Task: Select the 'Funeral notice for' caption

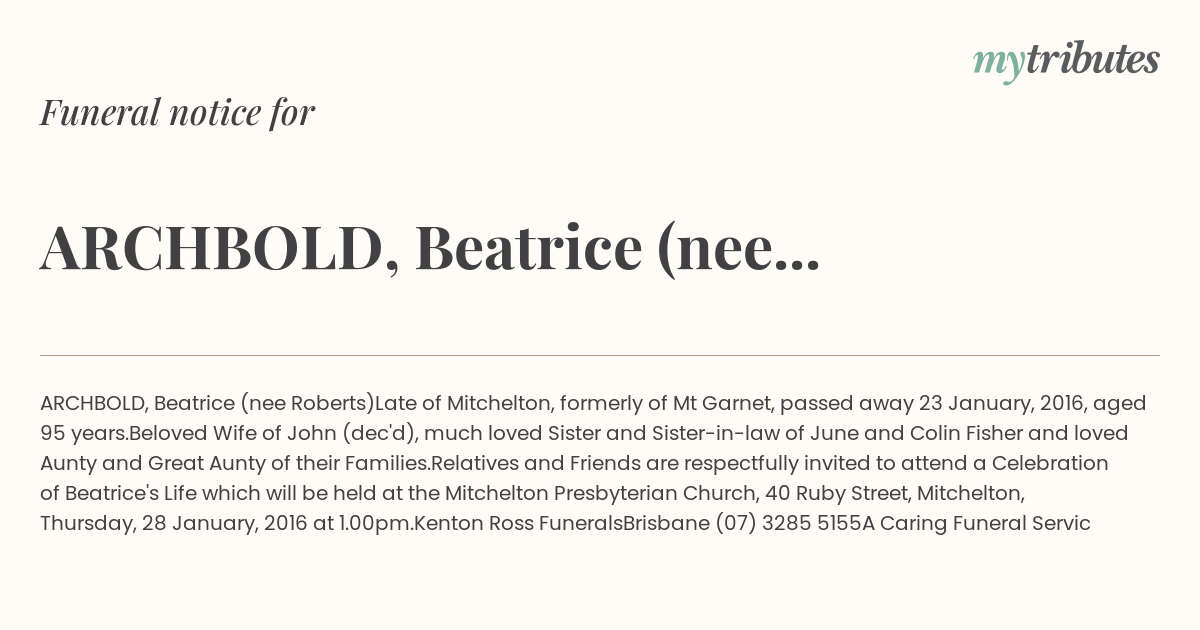Action: click(177, 112)
